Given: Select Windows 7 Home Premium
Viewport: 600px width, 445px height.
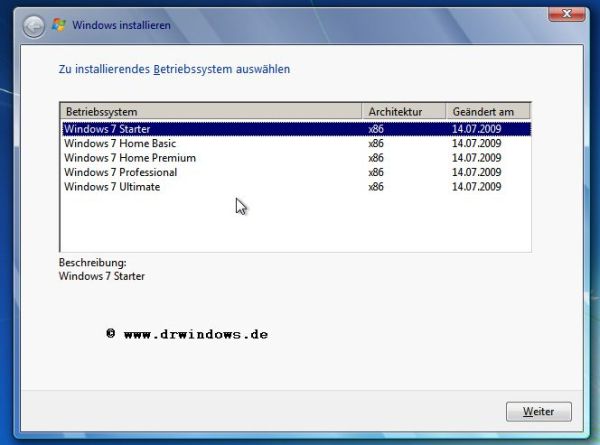Looking at the screenshot, I should pos(296,158).
